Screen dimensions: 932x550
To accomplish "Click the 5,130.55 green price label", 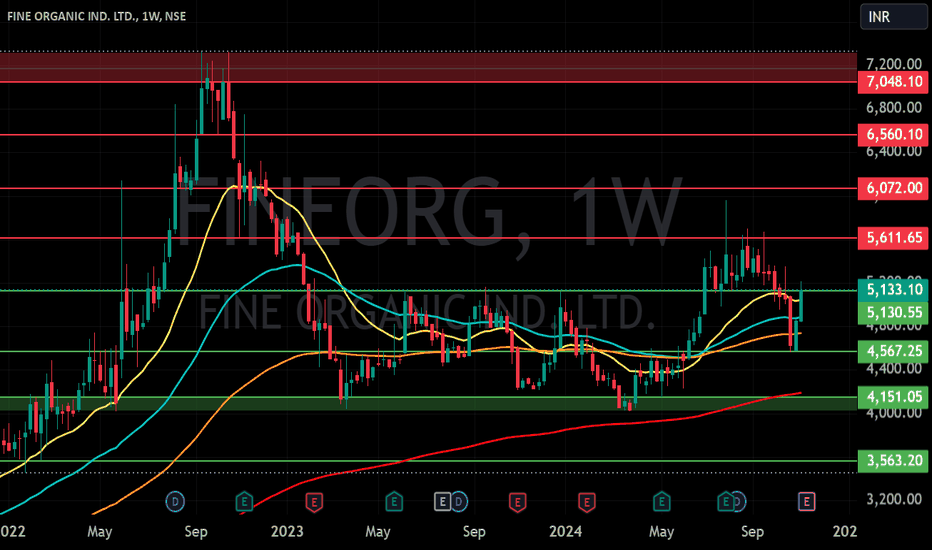I will click(x=893, y=312).
